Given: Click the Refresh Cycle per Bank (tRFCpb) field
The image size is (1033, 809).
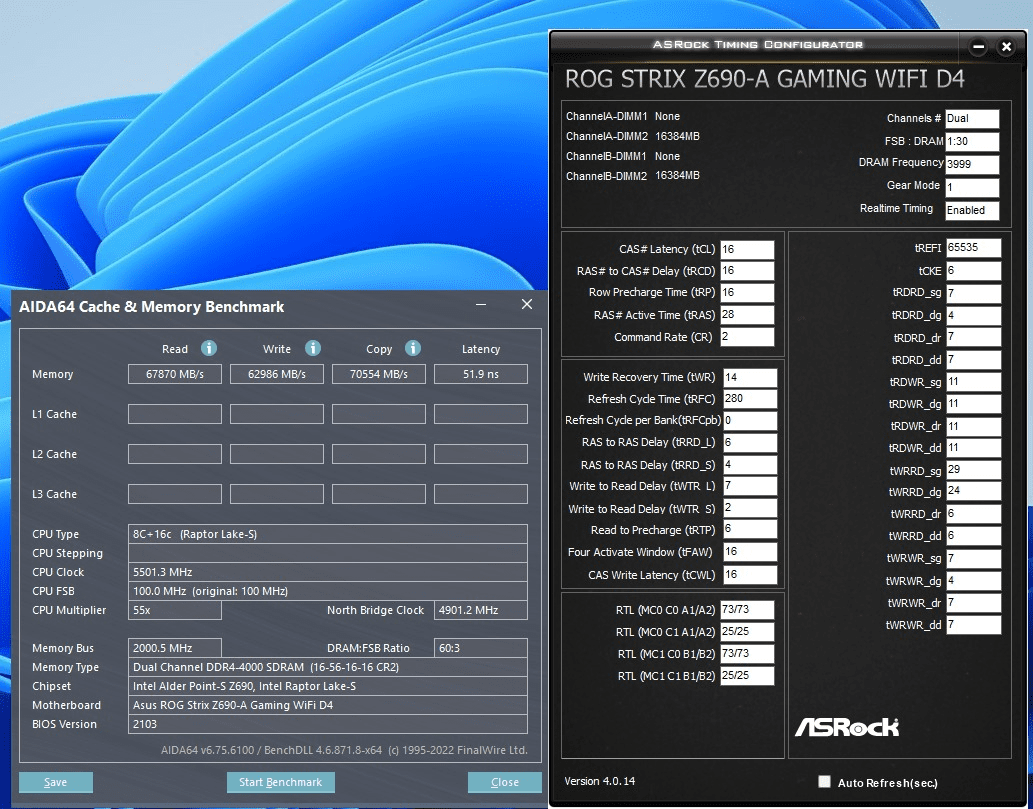Looking at the screenshot, I should [750, 420].
